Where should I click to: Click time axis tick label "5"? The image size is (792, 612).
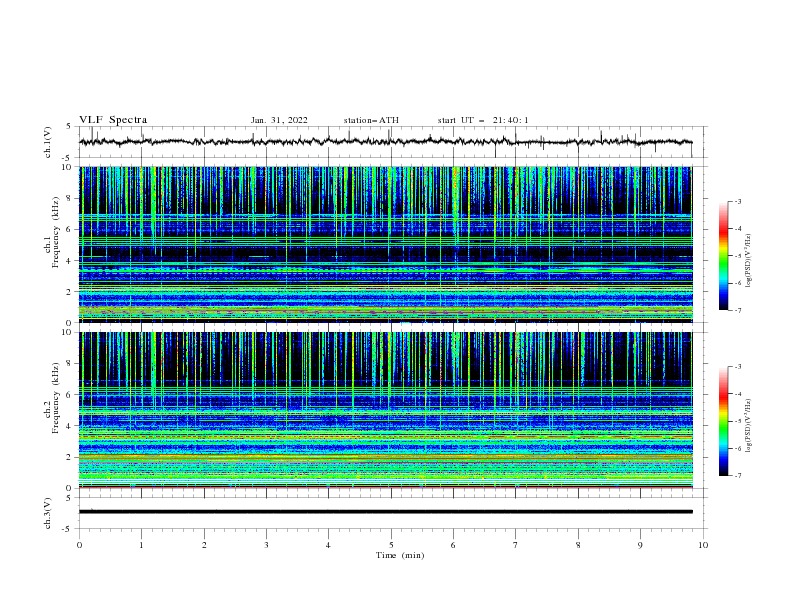pos(391,545)
